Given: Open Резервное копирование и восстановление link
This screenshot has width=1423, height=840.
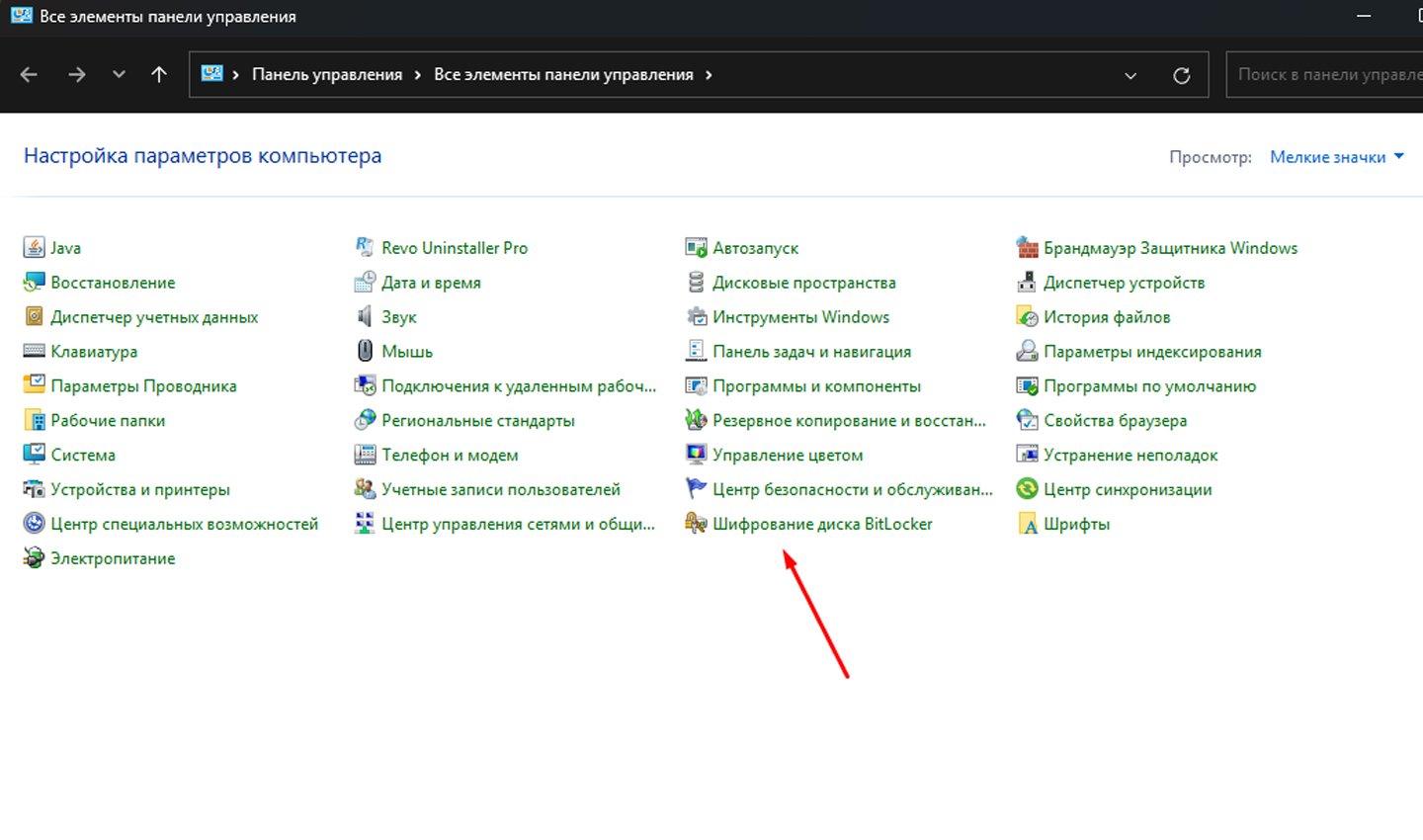Looking at the screenshot, I should coord(849,420).
